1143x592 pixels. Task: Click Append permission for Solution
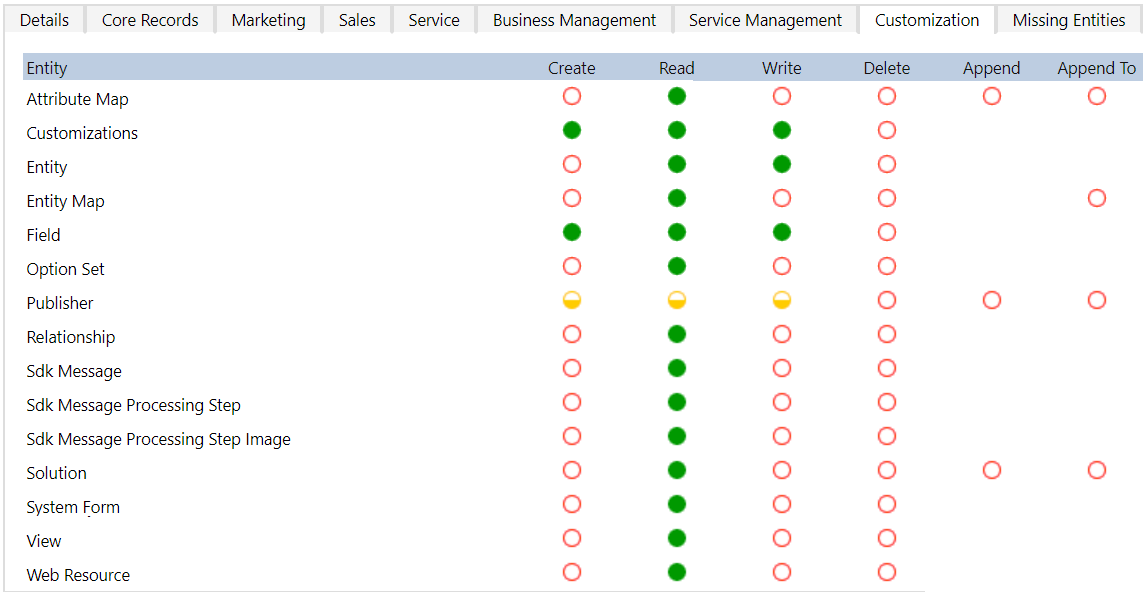click(x=991, y=470)
